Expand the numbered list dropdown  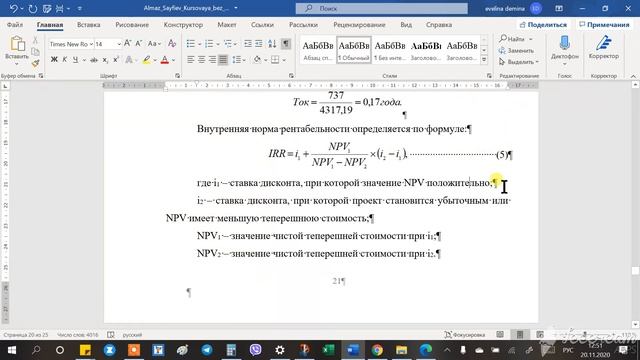[x=218, y=44]
